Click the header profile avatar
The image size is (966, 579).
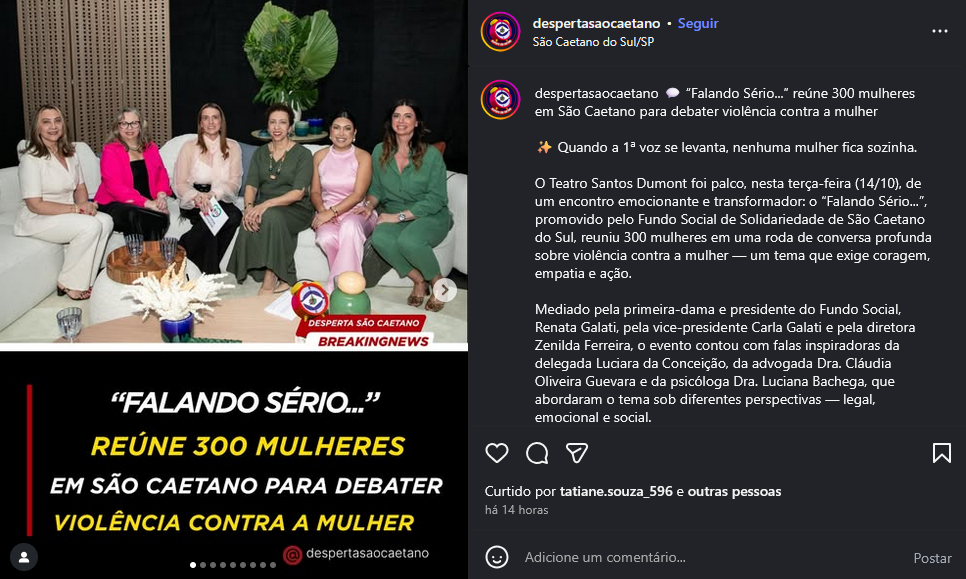coord(501,31)
